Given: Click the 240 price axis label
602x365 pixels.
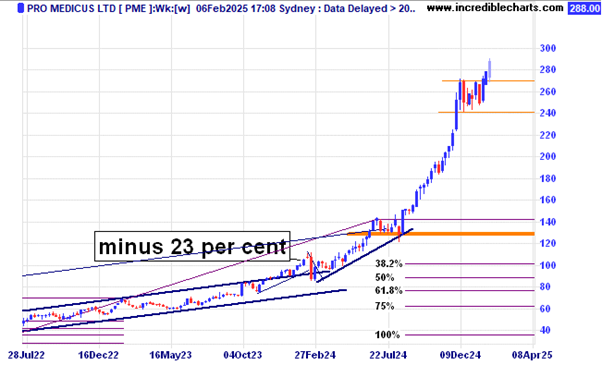Looking at the screenshot, I should pos(548,113).
